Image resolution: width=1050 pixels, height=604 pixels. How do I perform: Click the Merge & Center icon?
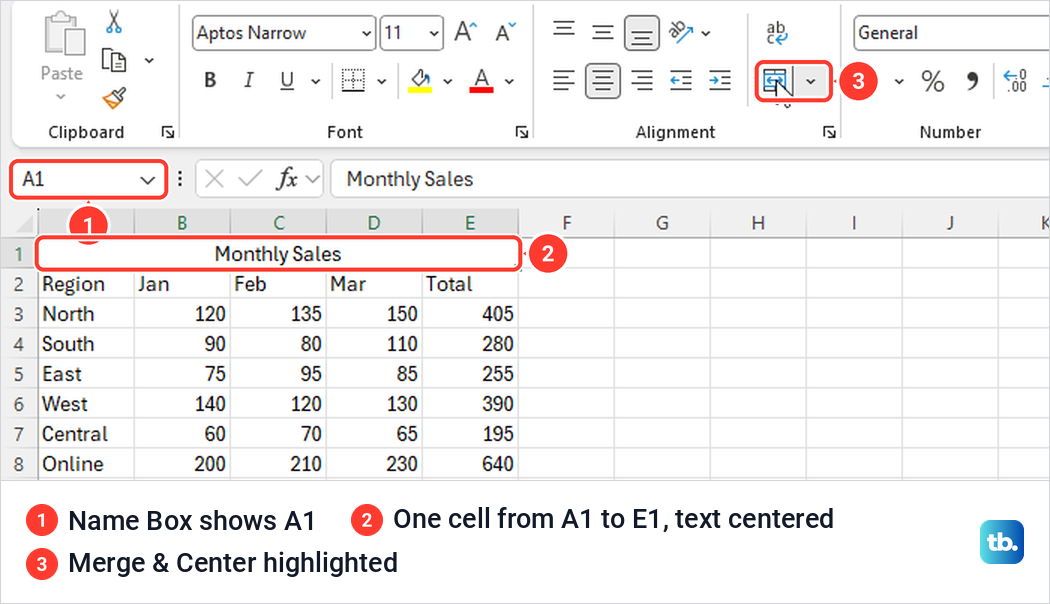pos(777,82)
